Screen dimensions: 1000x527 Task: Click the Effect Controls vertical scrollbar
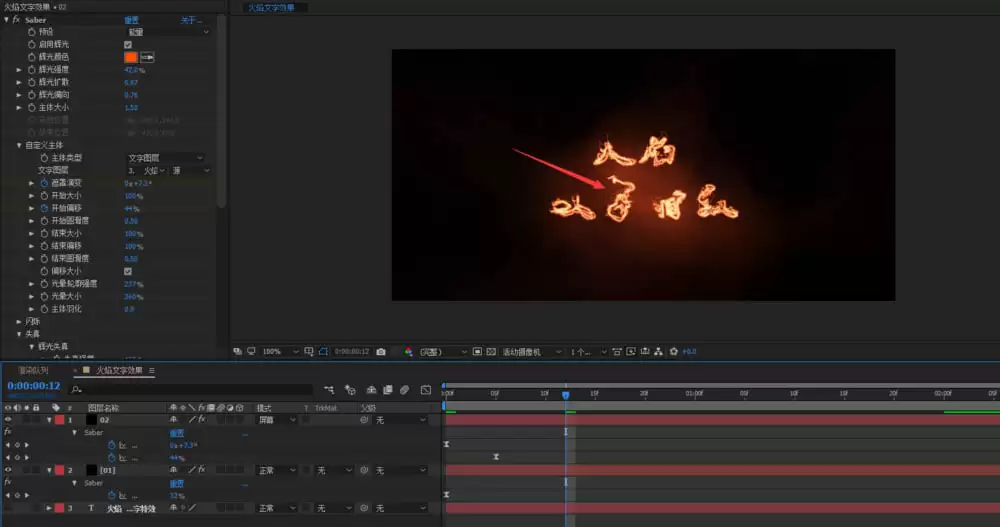tap(221, 112)
